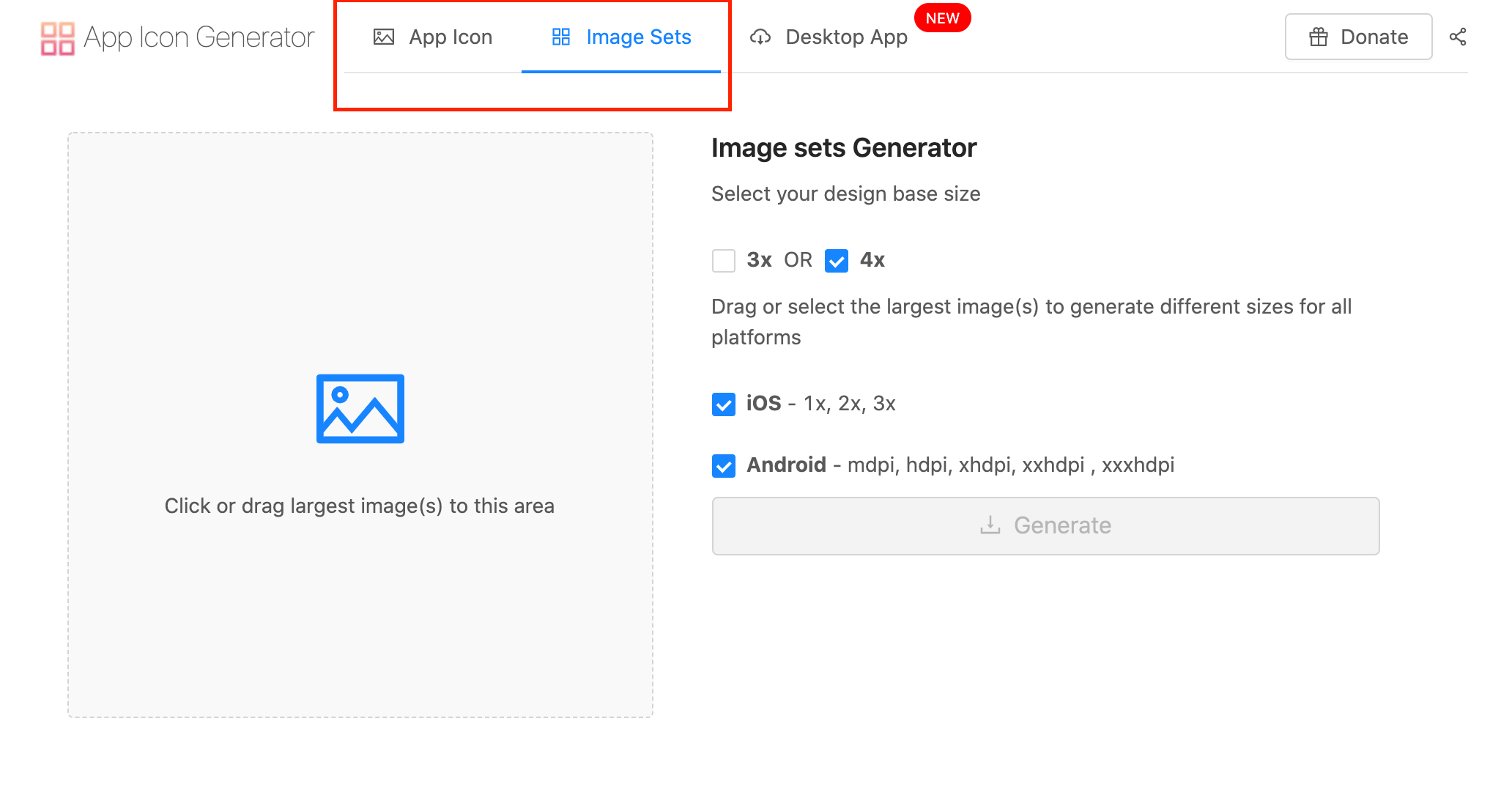Click the Generate button
This screenshot has height=806, width=1512.
click(x=1045, y=525)
